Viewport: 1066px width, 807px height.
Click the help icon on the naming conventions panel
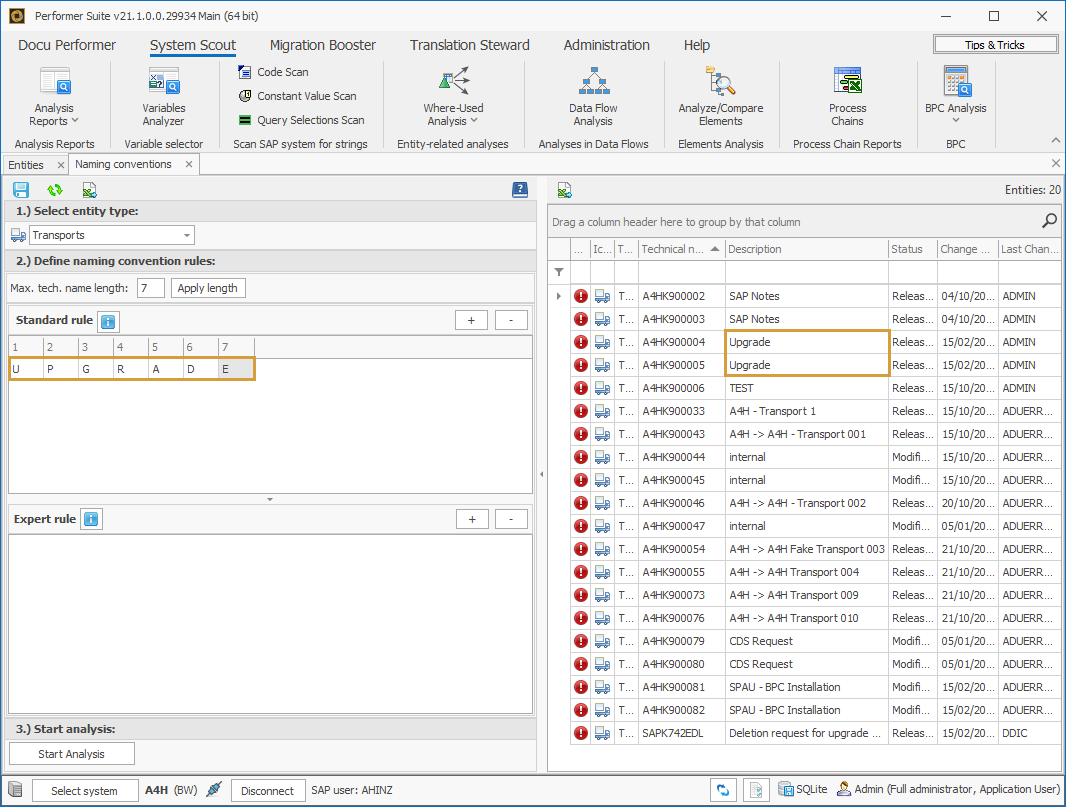pyautogui.click(x=519, y=189)
